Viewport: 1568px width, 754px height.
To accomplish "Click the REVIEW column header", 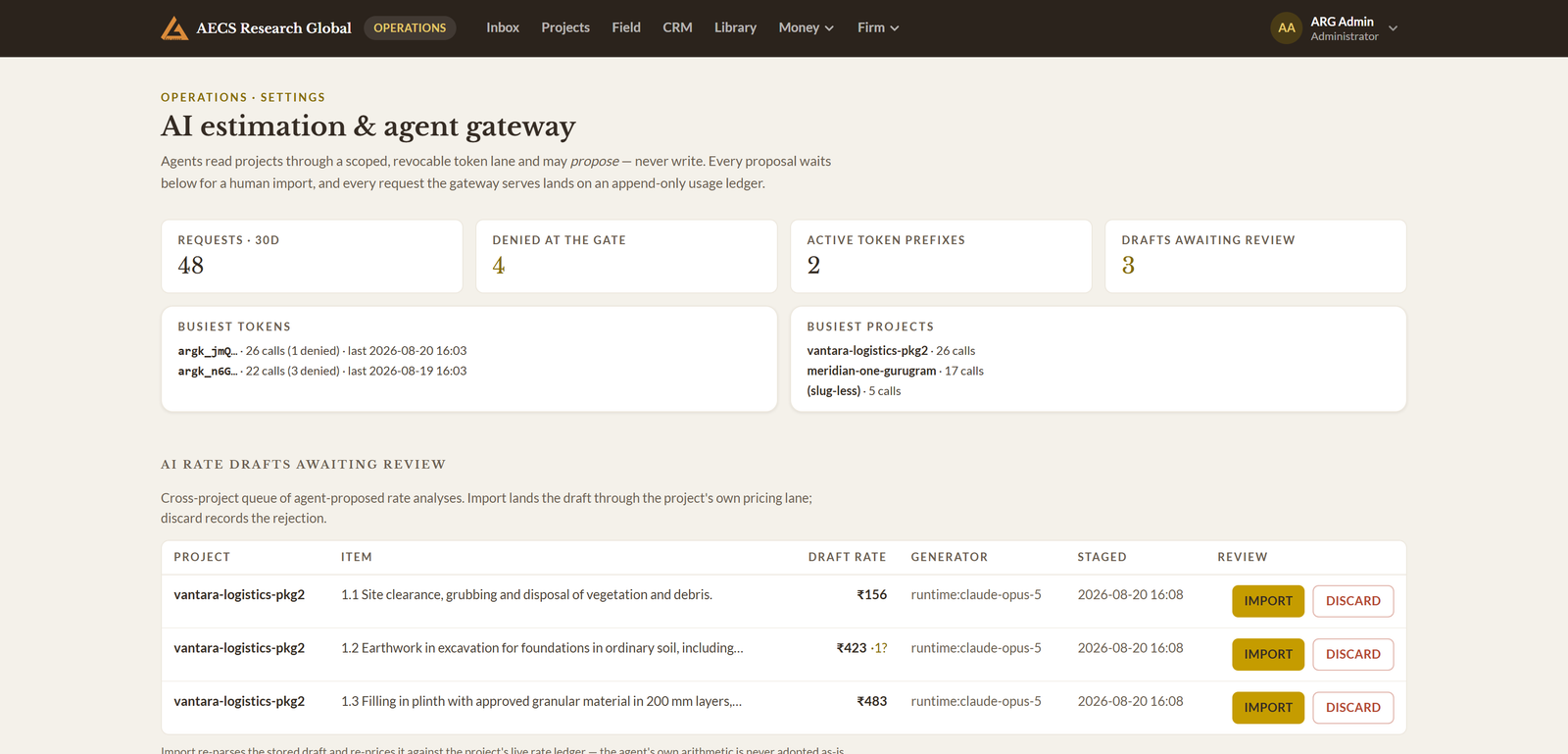I will click(1242, 557).
